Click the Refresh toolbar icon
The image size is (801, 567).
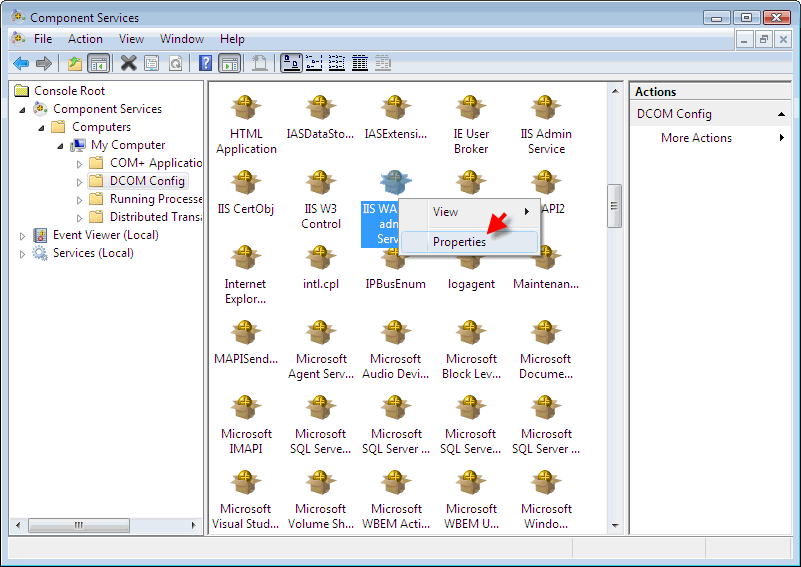click(175, 63)
